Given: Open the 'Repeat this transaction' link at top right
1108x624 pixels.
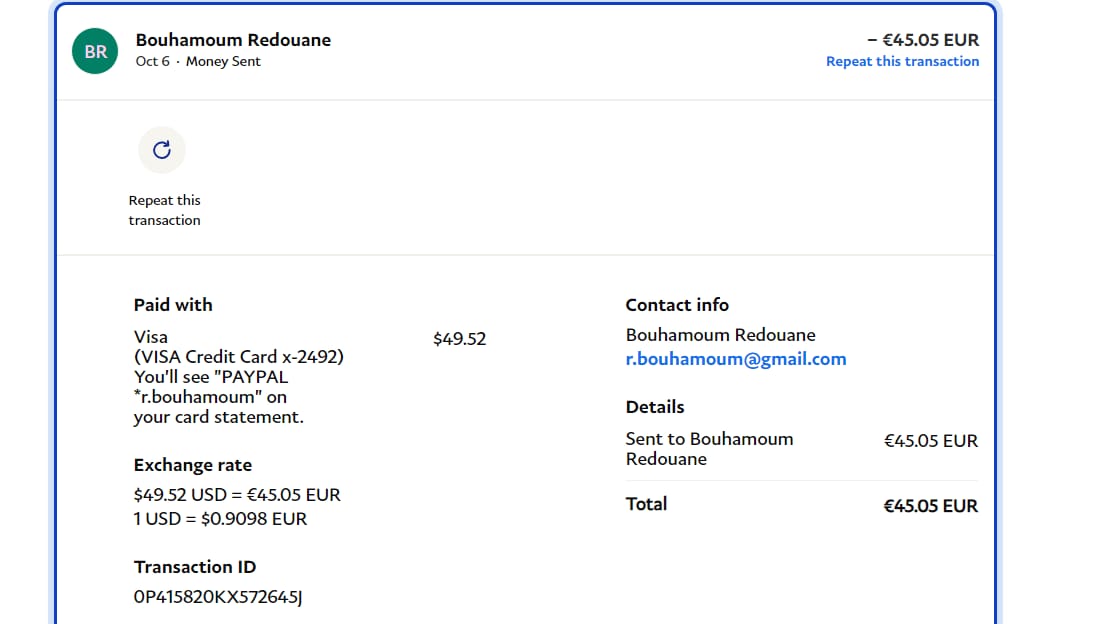Looking at the screenshot, I should 902,61.
